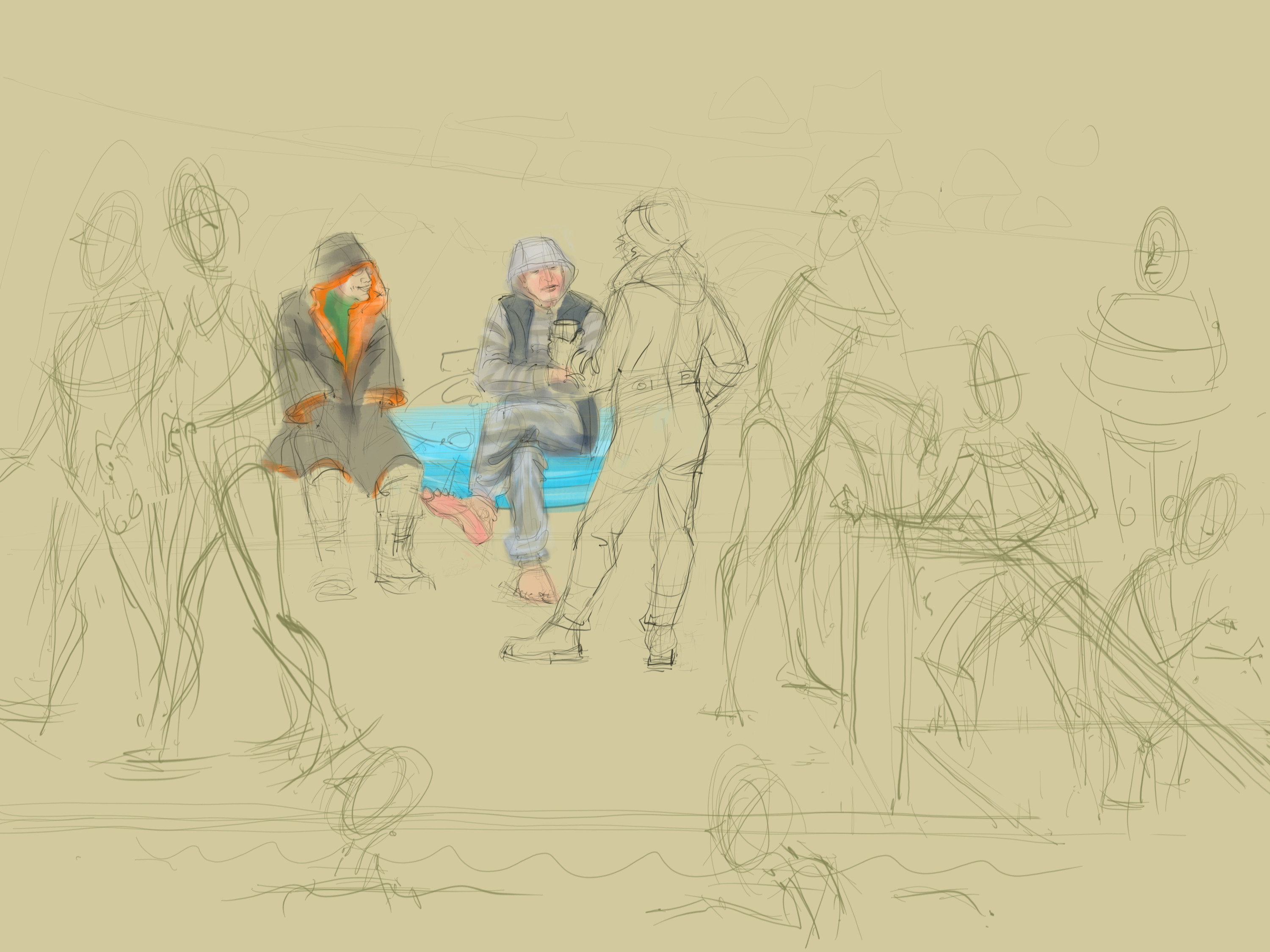Click the pink bare foot near the bench
Screen dimensions: 1270x952
coord(459,514)
